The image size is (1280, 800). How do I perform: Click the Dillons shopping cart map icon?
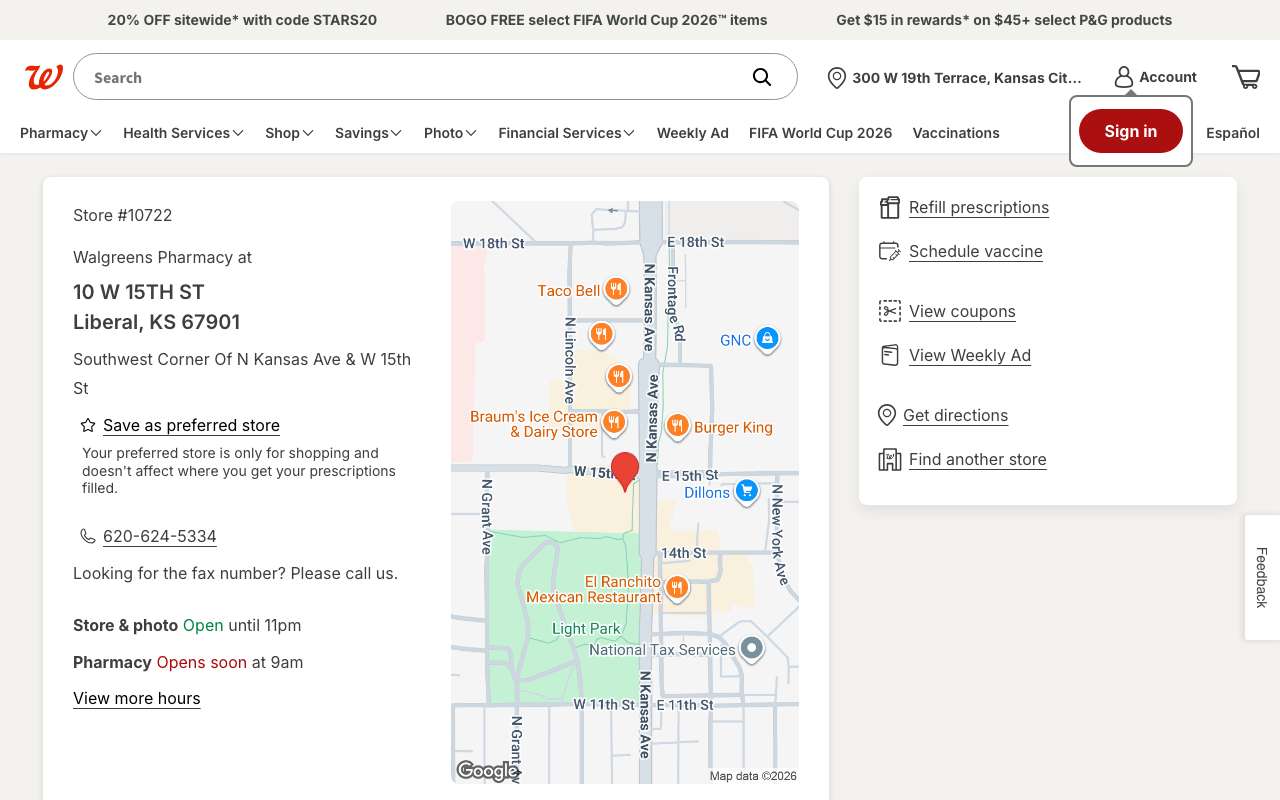[746, 491]
